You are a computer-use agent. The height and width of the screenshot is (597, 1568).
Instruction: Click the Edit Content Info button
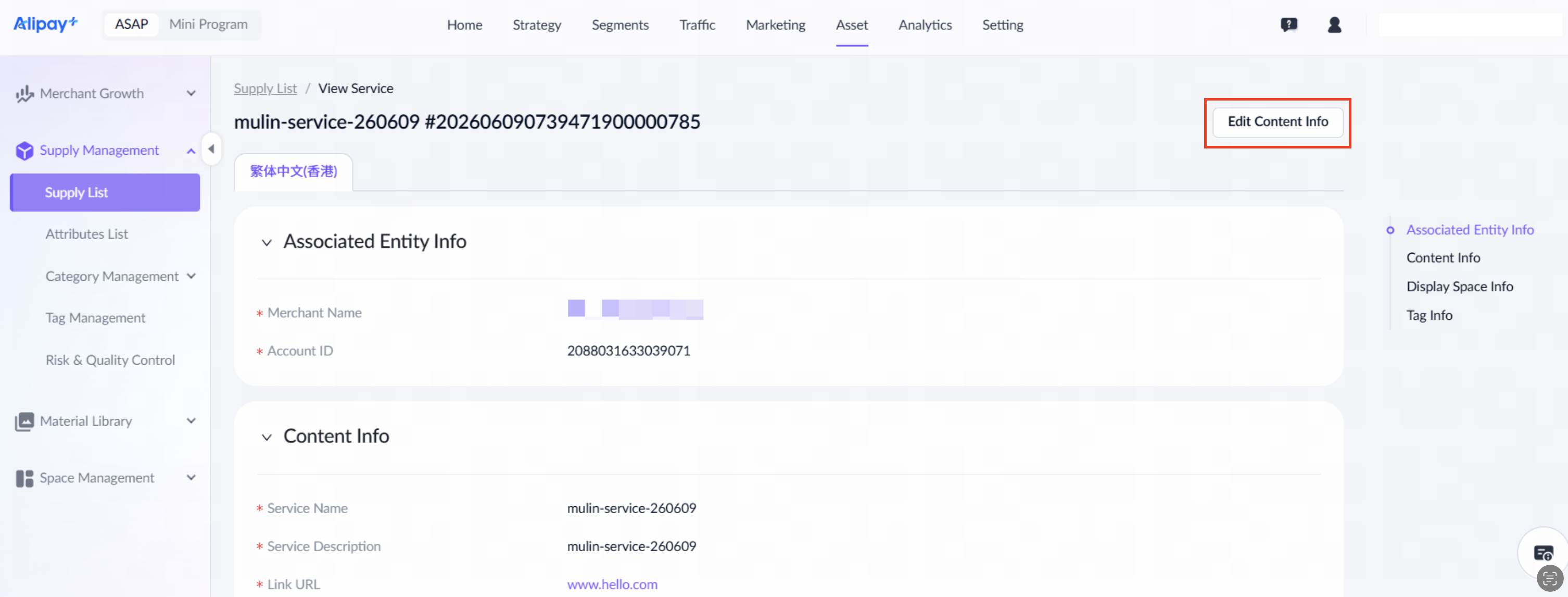click(1277, 122)
